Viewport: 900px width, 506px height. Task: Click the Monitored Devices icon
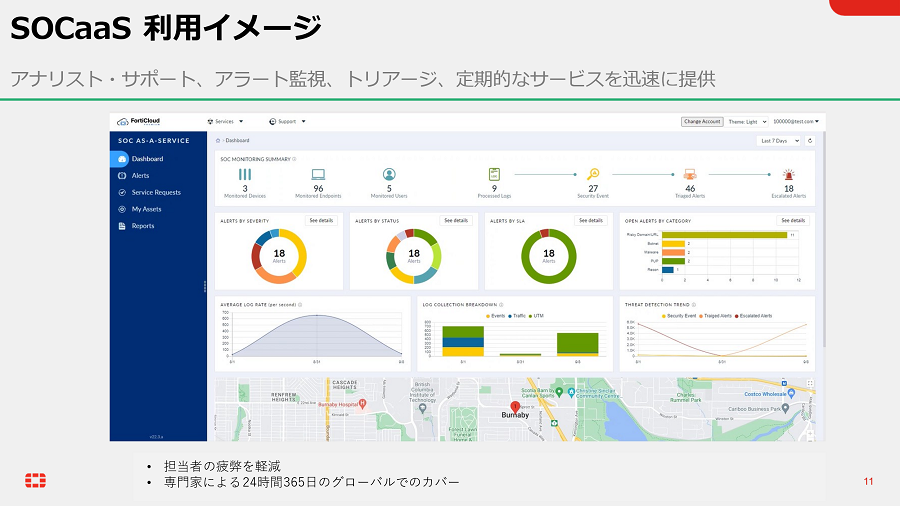click(x=245, y=174)
